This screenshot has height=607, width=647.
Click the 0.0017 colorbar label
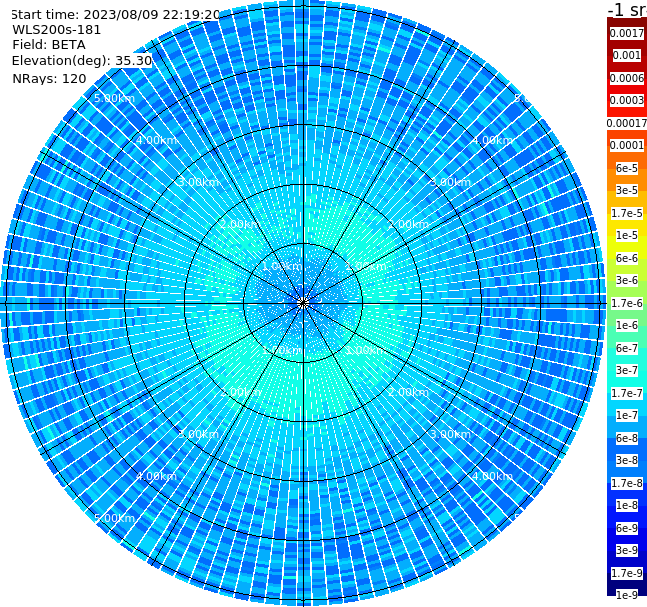click(x=627, y=33)
